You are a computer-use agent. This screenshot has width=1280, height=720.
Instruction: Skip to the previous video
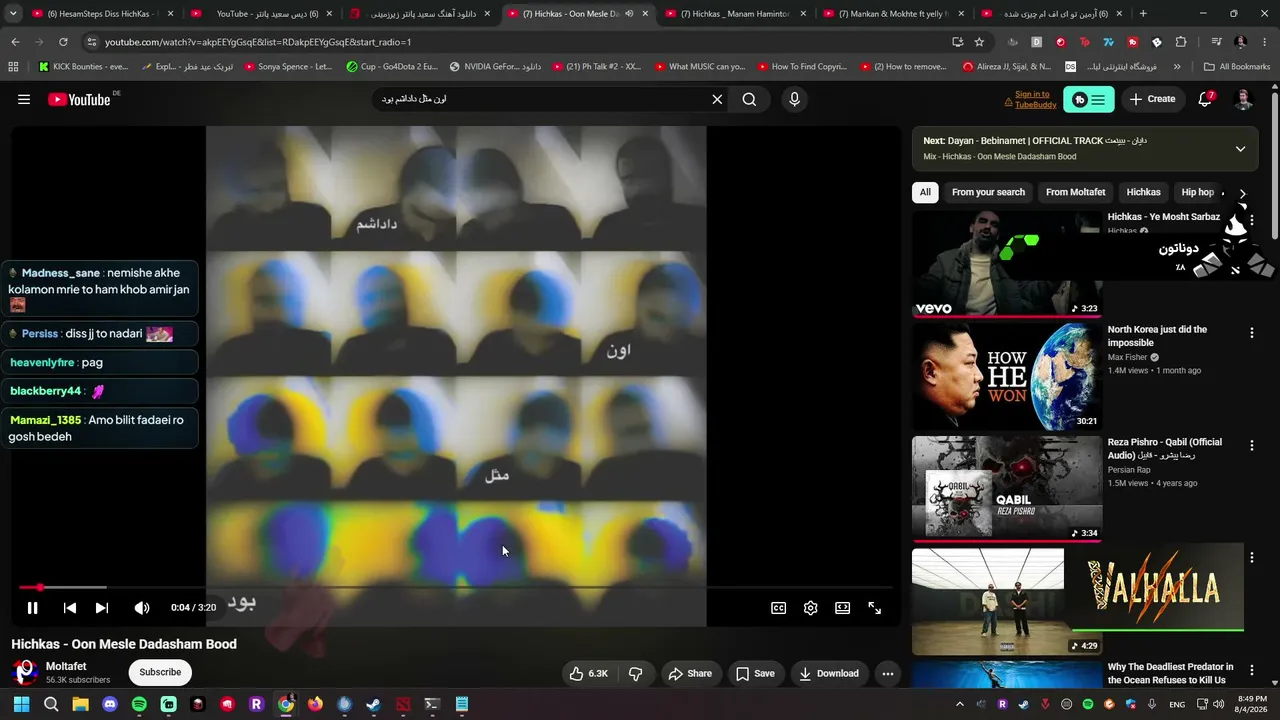tap(70, 607)
